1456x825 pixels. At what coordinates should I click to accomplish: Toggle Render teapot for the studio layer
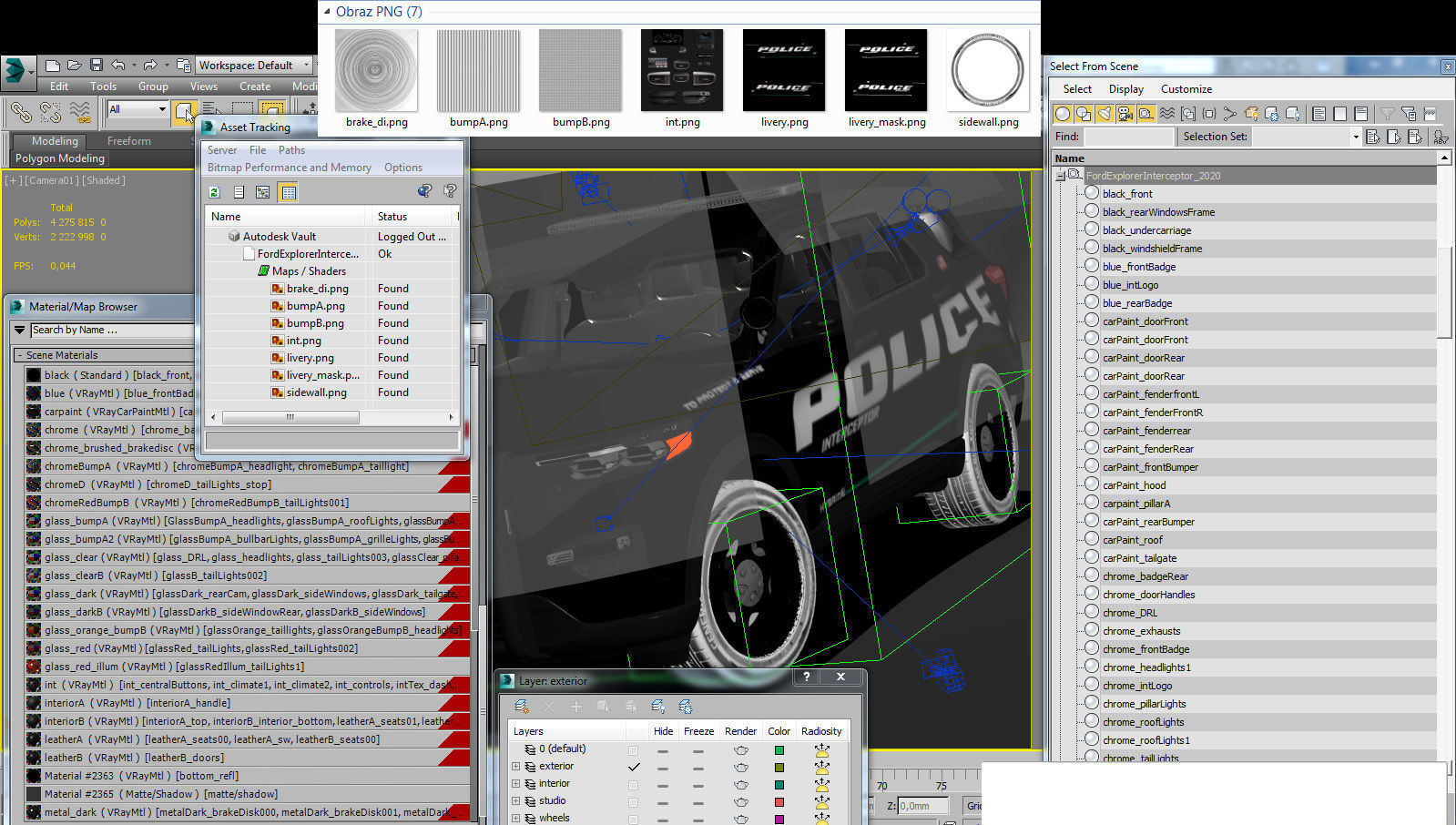point(741,802)
